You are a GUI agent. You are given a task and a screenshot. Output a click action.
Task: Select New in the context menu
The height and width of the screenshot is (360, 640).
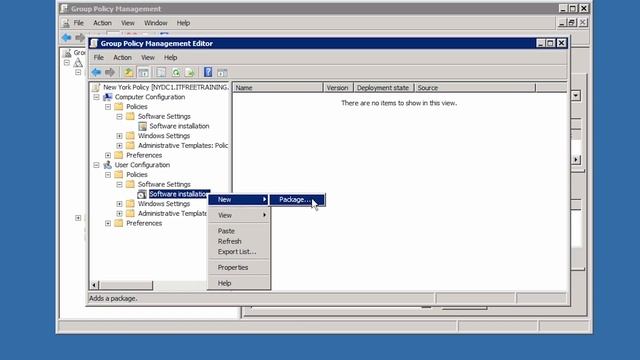click(x=238, y=200)
